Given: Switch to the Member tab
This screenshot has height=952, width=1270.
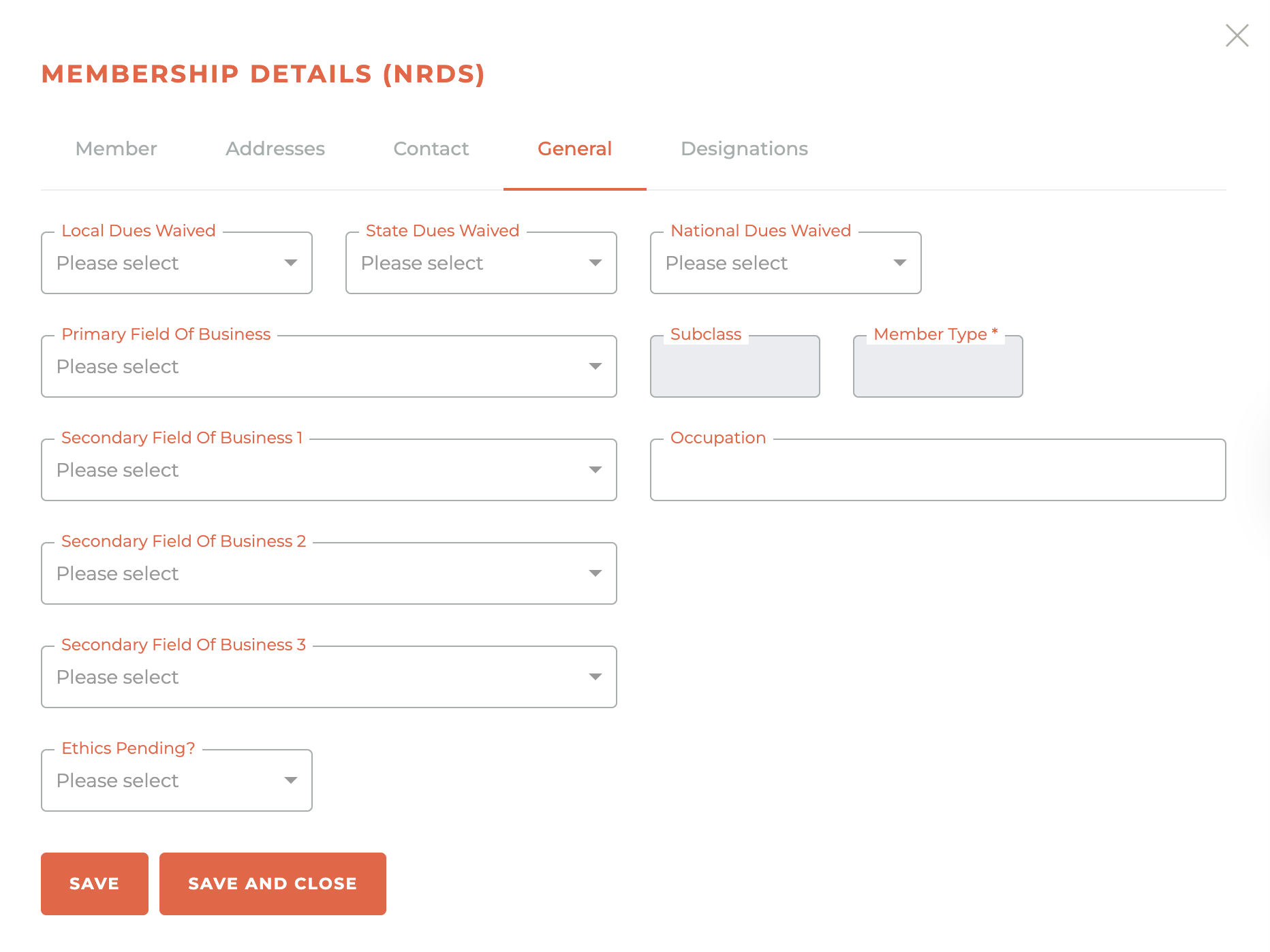Looking at the screenshot, I should point(116,149).
